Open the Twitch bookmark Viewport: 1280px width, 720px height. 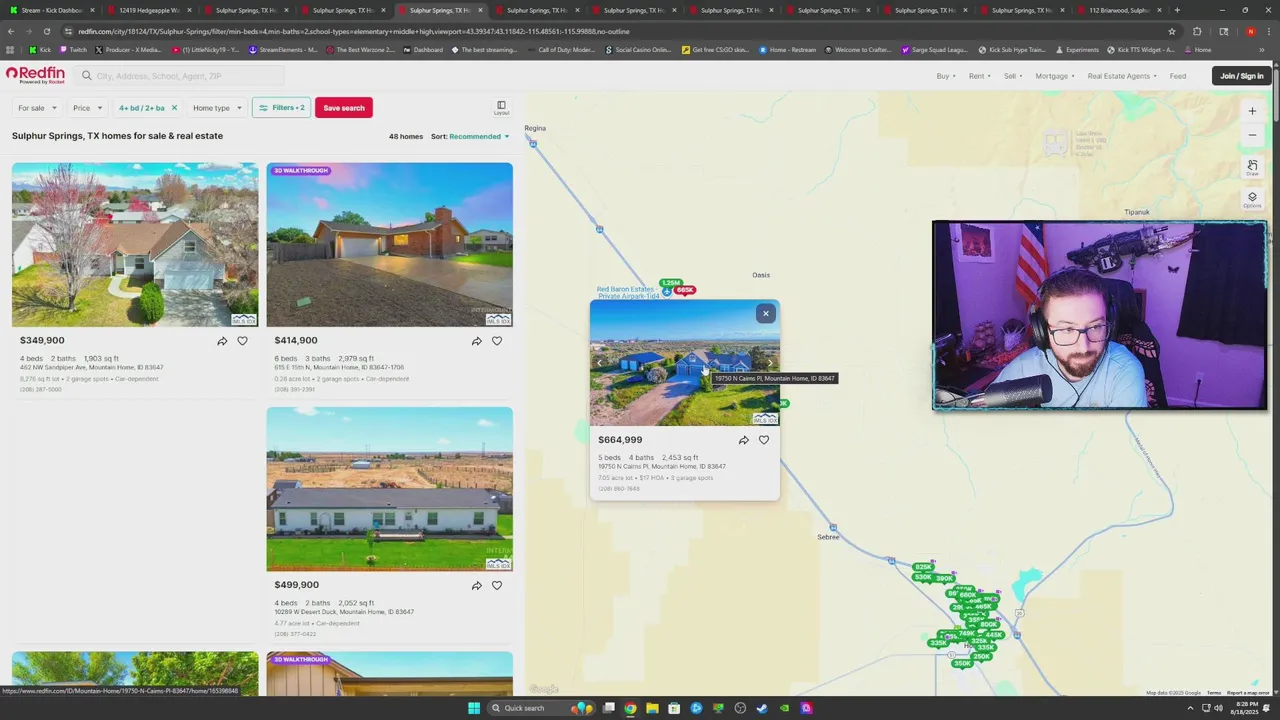[x=73, y=50]
